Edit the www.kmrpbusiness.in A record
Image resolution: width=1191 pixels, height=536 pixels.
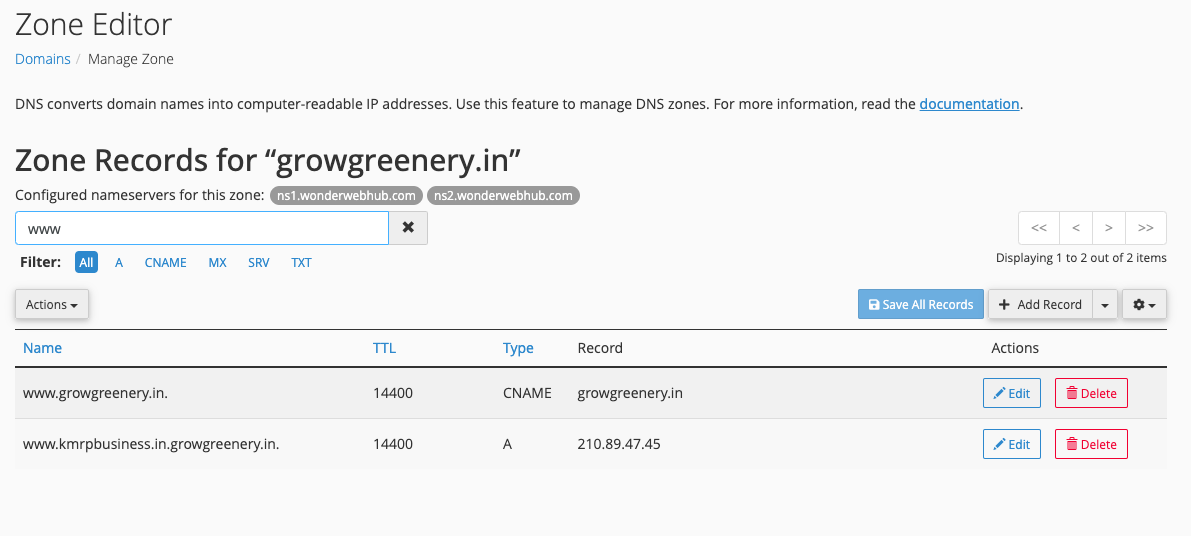pos(1012,444)
